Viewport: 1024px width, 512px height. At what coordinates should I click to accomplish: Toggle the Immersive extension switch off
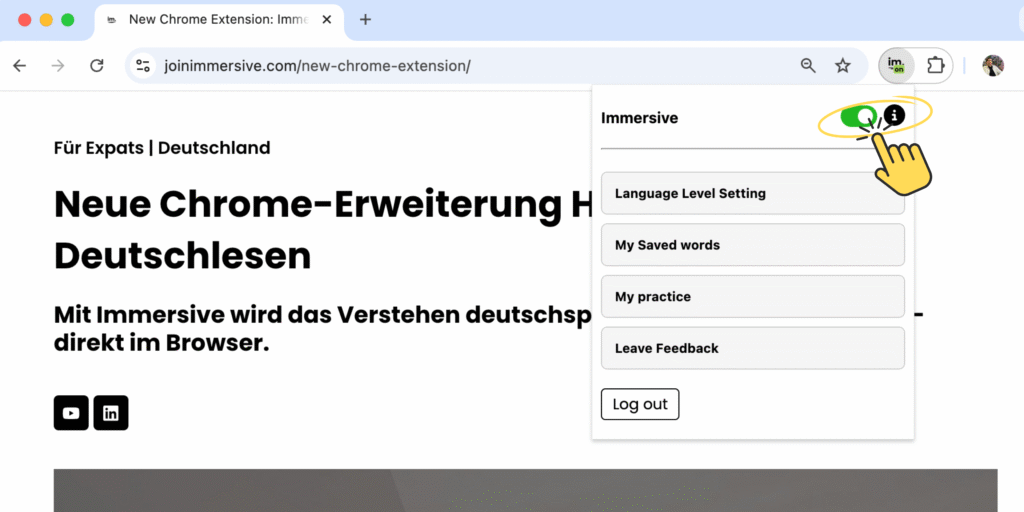pos(858,117)
